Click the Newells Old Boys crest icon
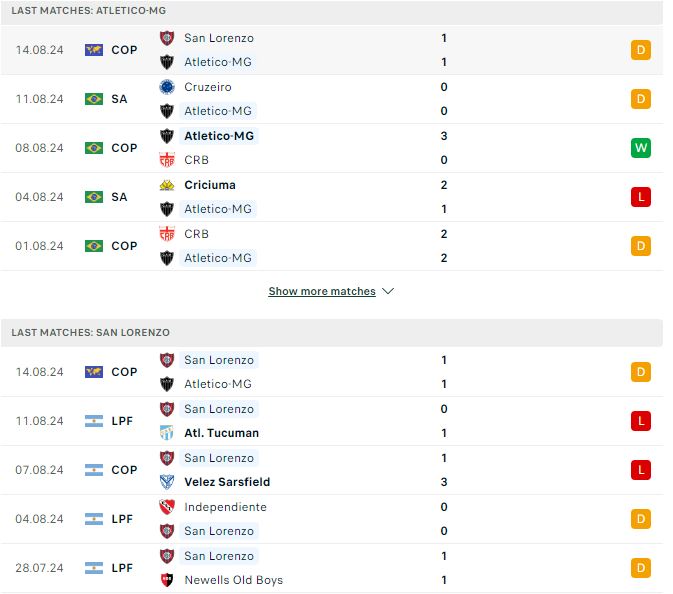This screenshot has width=673, height=594. coord(167,580)
